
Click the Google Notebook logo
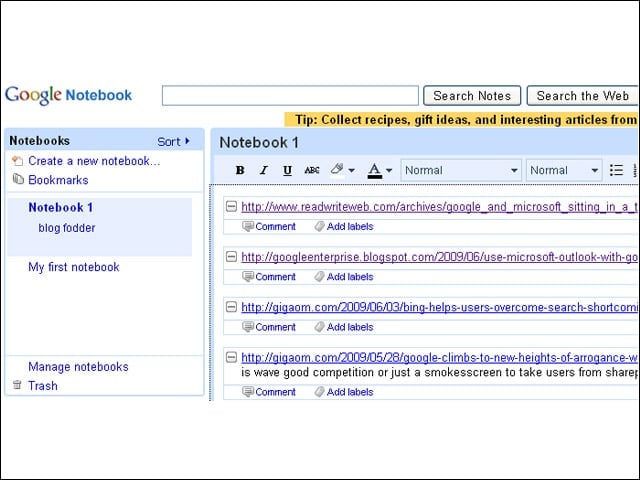(x=68, y=95)
